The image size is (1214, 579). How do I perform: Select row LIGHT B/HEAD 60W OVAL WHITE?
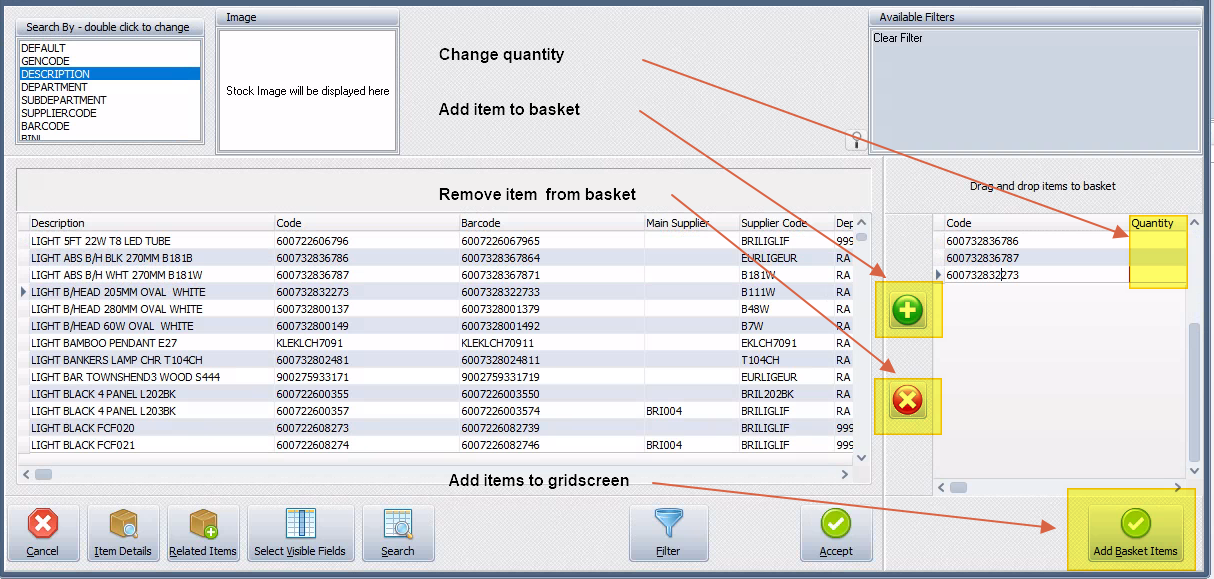tap(435, 326)
